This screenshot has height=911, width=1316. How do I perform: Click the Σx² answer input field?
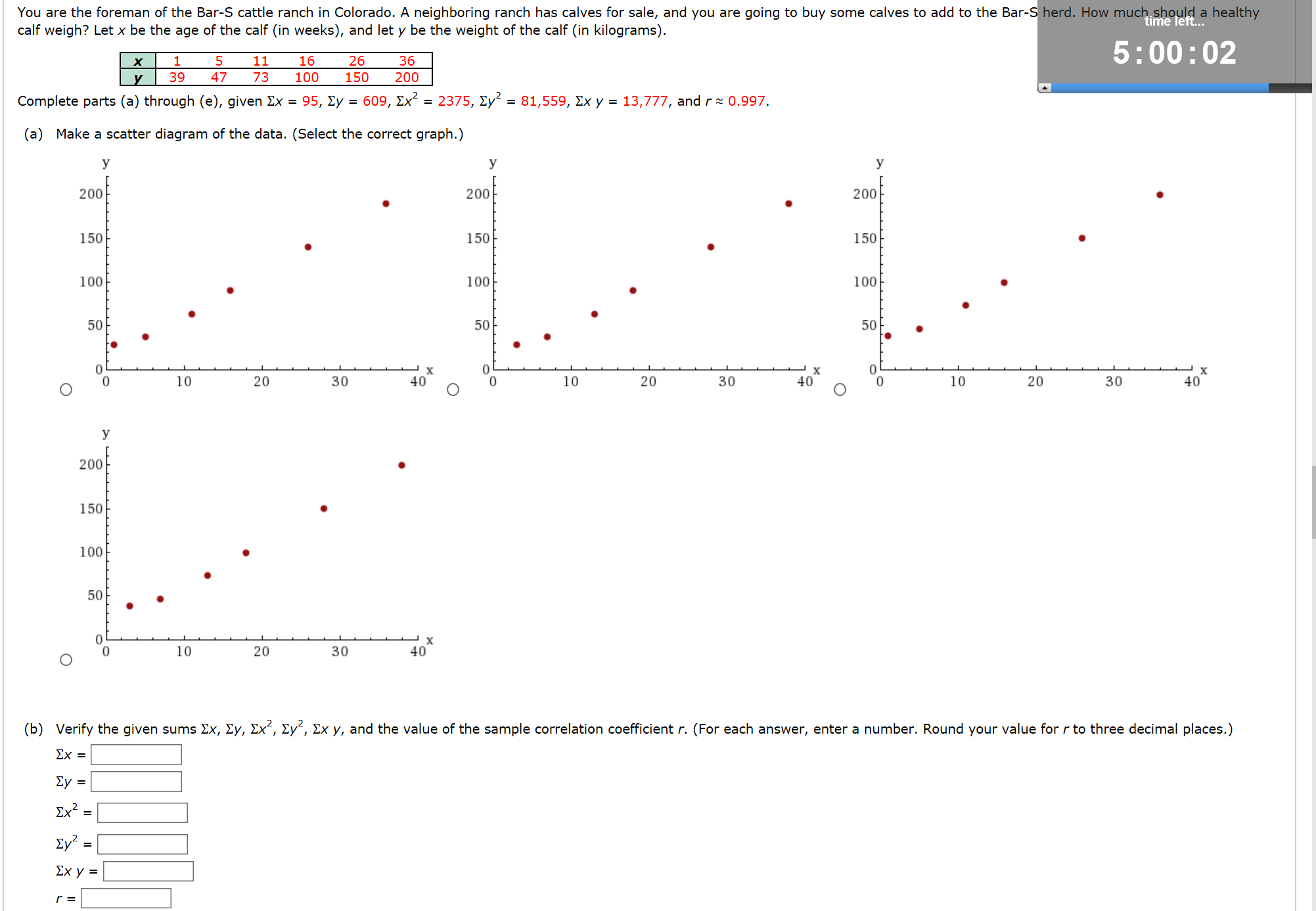(x=143, y=812)
